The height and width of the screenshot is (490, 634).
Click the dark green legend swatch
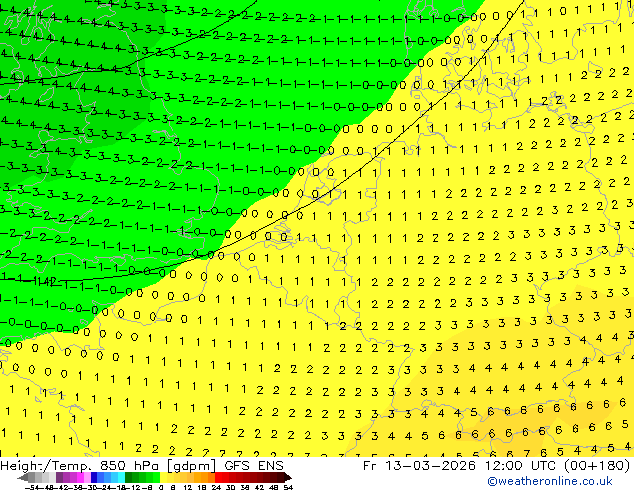click(x=129, y=478)
